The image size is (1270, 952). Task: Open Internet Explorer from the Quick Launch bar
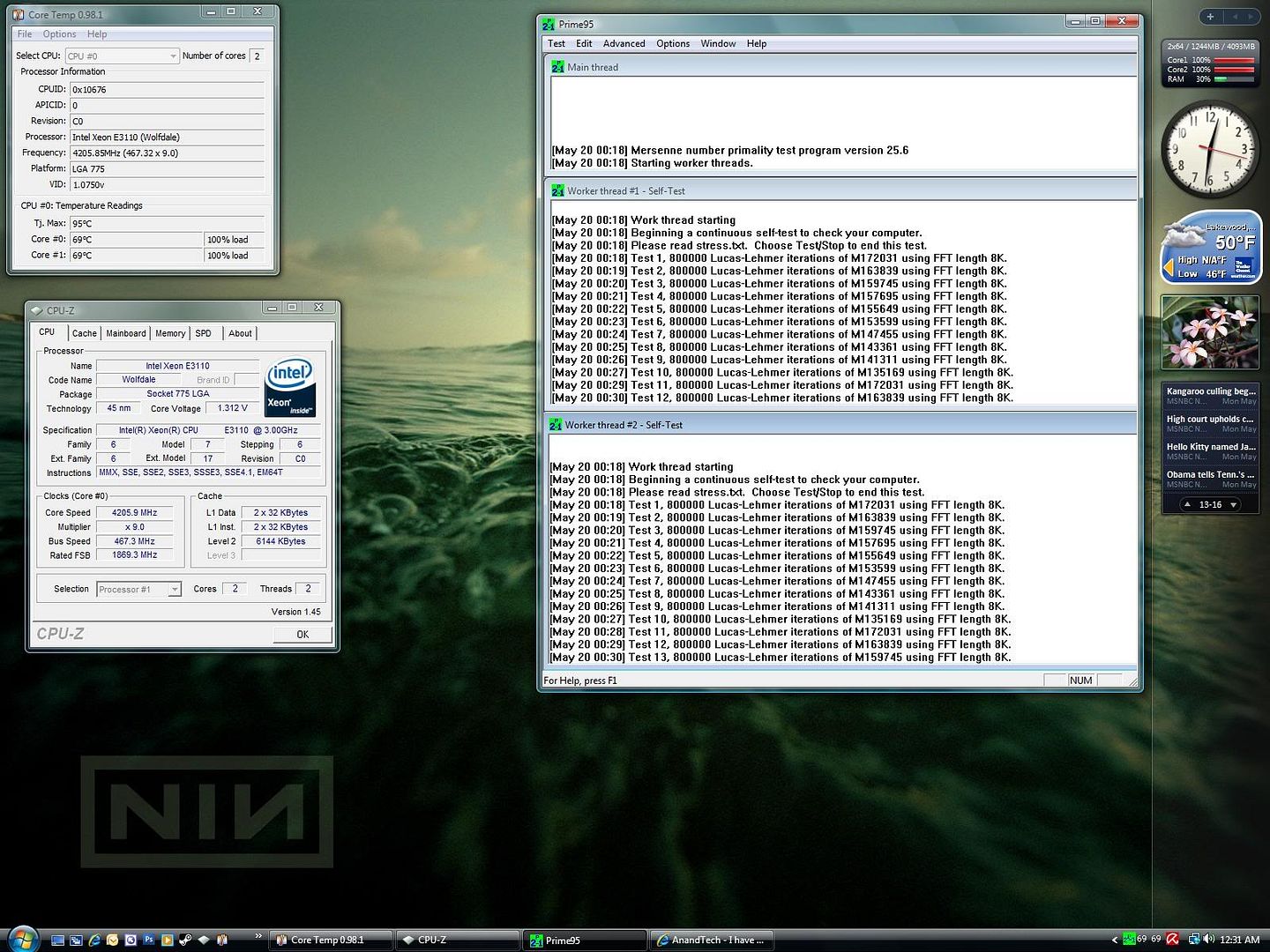point(94,941)
